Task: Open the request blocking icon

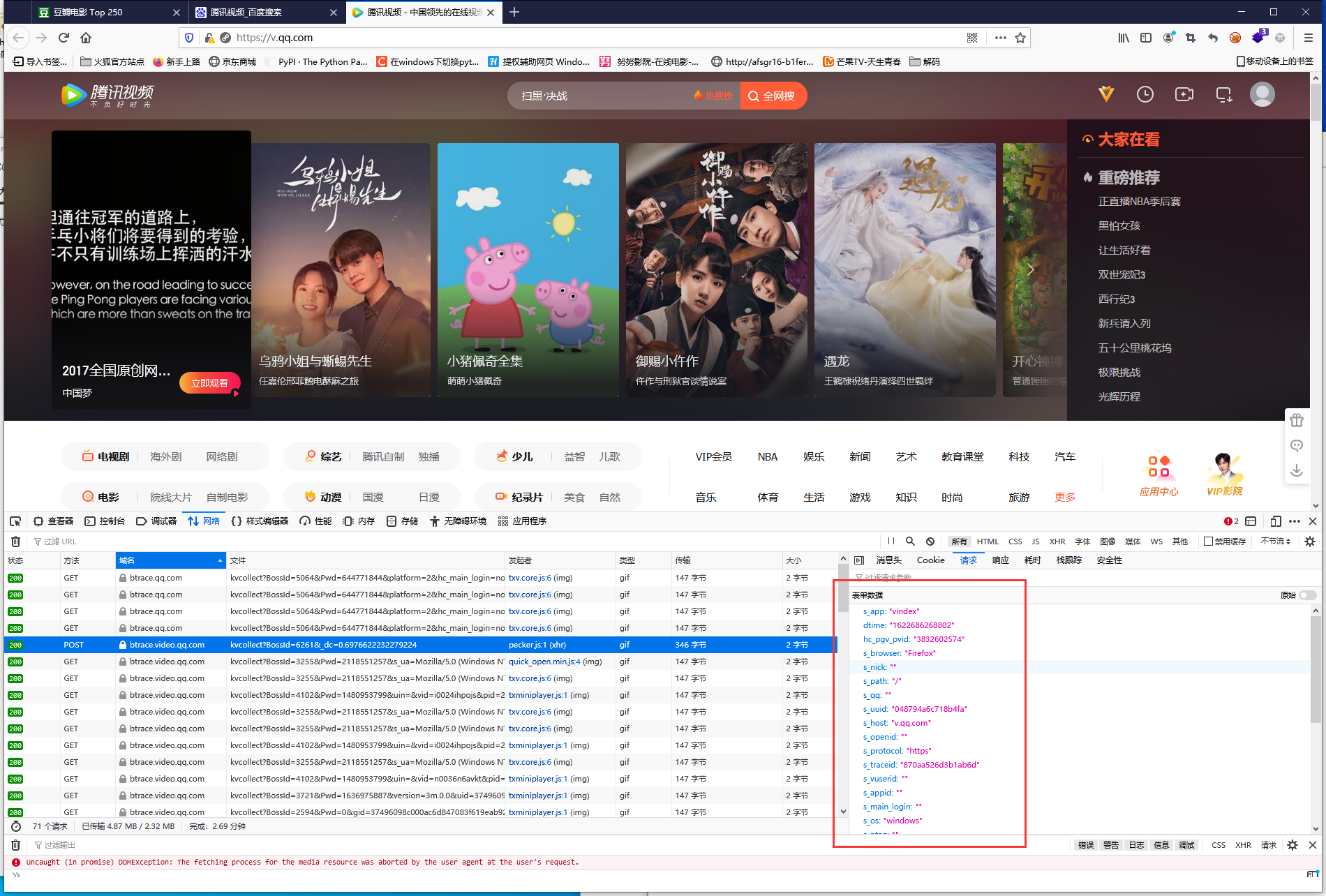Action: point(930,542)
